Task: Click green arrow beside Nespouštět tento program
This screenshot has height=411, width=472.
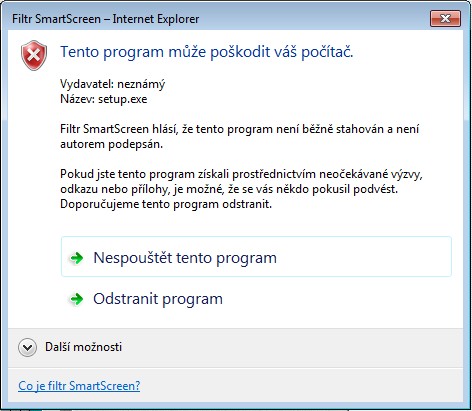Action: (77, 258)
